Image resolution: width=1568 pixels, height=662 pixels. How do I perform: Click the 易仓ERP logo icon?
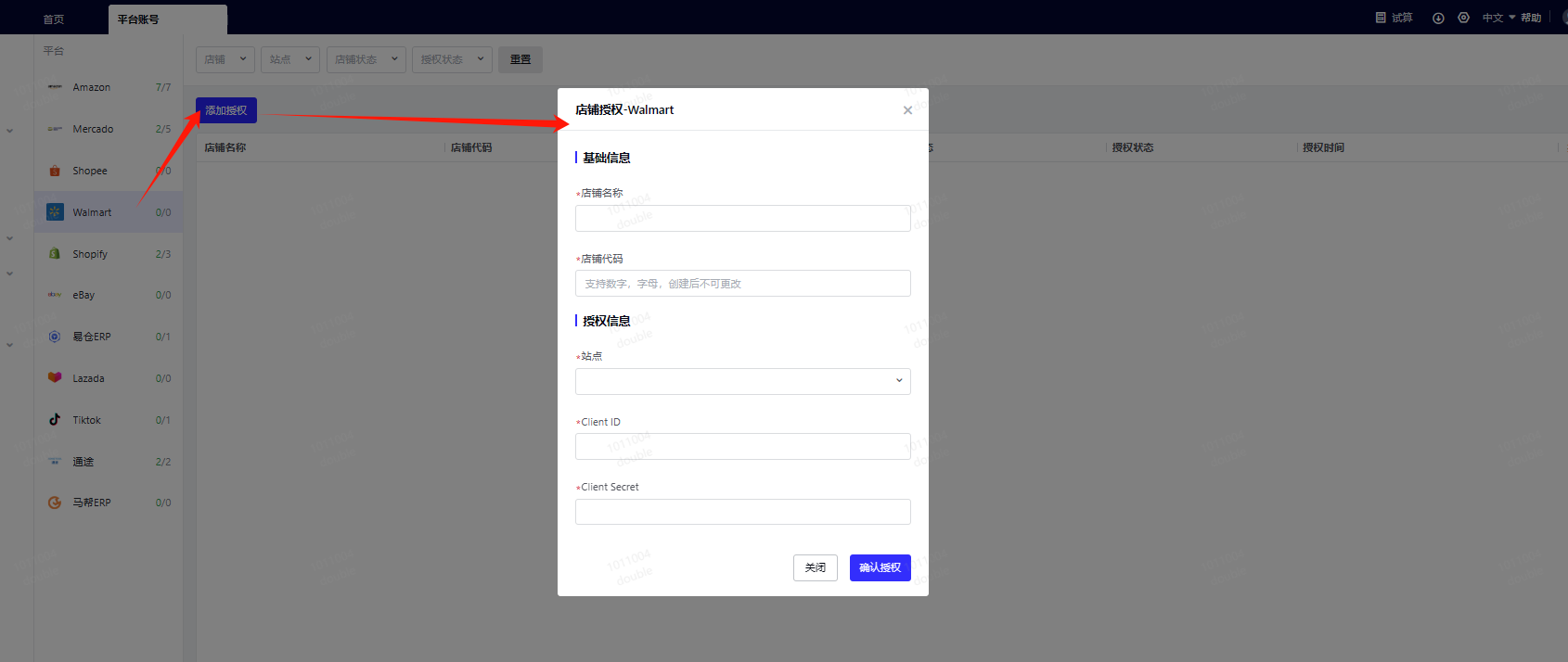pyautogui.click(x=55, y=337)
